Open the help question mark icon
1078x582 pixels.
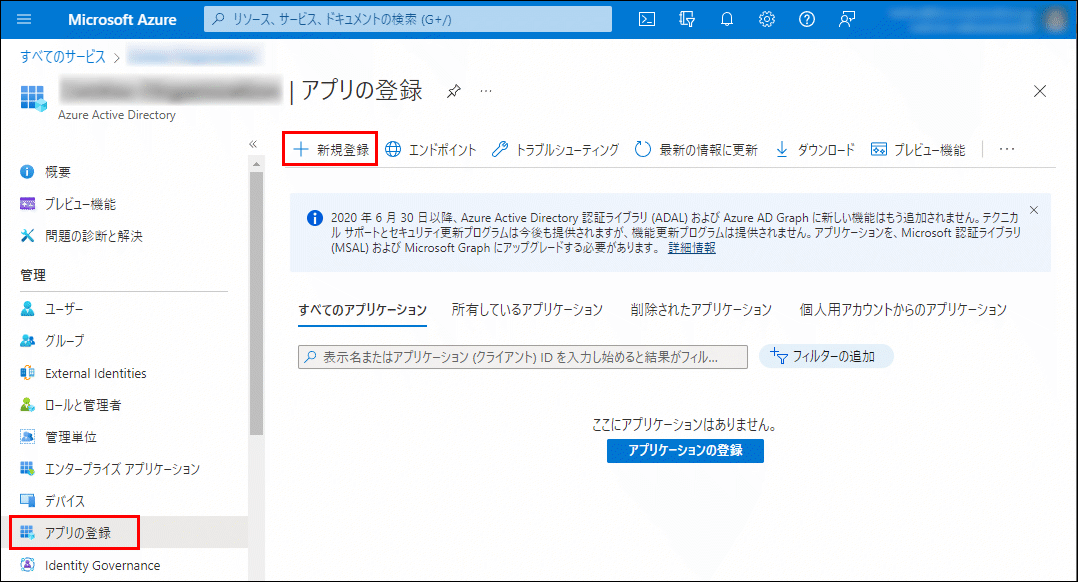[806, 19]
